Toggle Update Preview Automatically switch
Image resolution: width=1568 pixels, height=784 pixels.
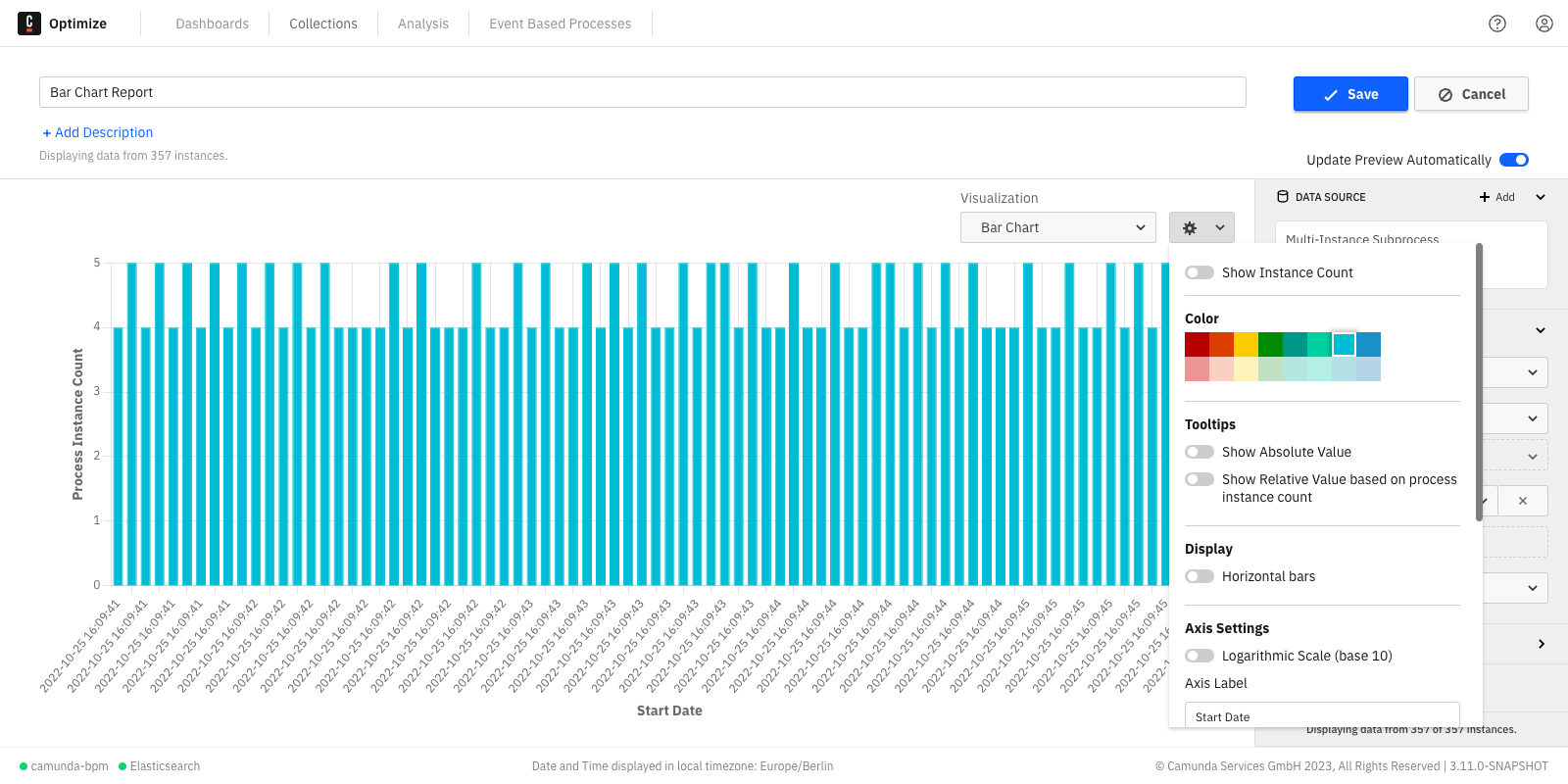1514,160
